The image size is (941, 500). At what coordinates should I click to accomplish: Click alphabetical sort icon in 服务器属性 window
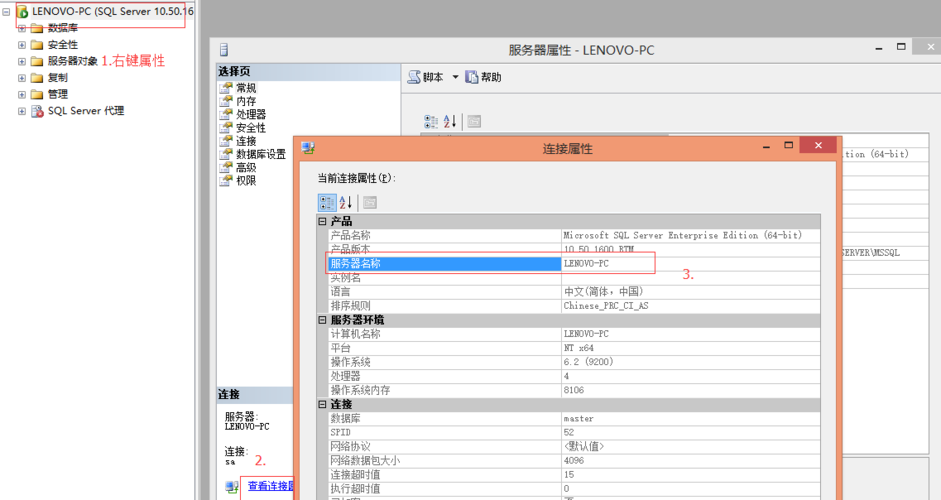[450, 122]
